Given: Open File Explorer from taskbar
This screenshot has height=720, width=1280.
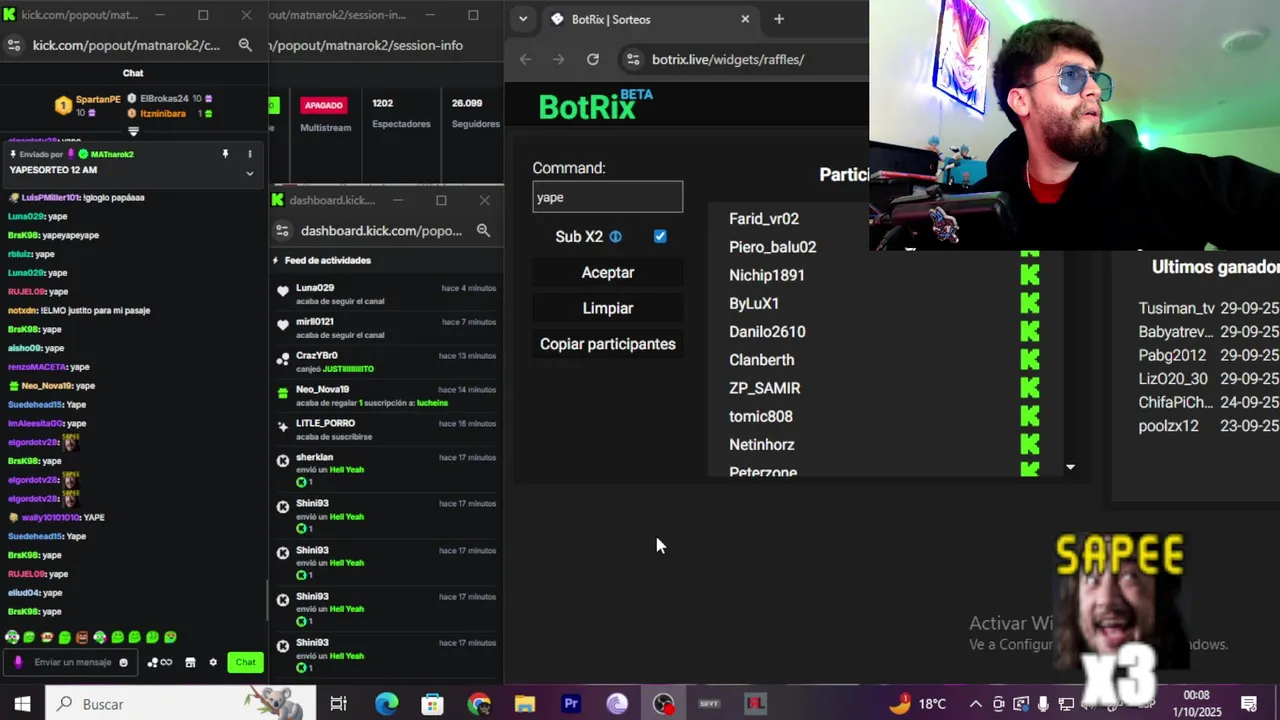Looking at the screenshot, I should point(525,704).
